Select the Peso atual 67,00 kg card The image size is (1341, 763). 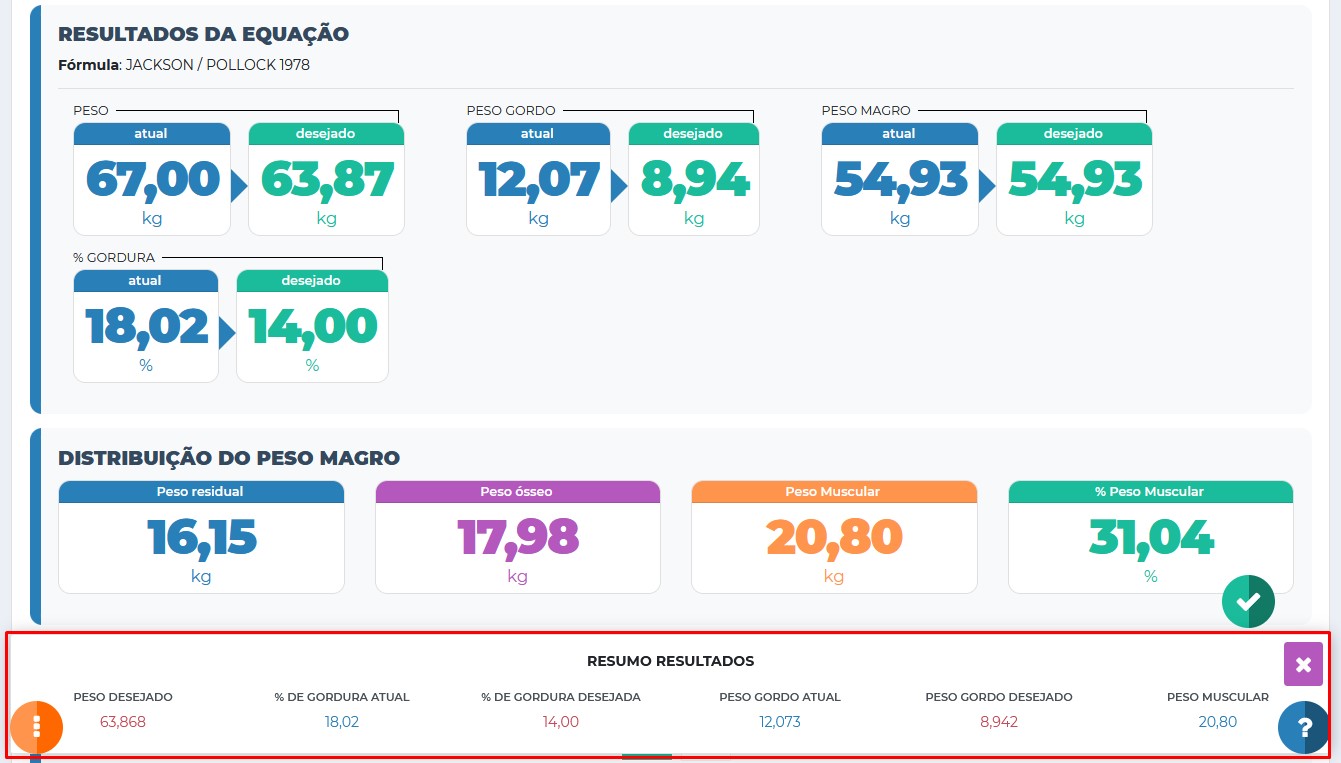pyautogui.click(x=152, y=180)
